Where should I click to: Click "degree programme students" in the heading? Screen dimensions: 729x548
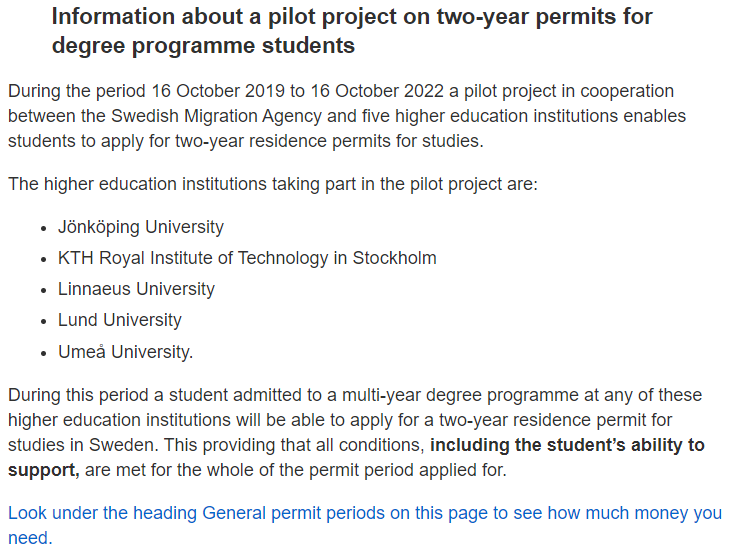pyautogui.click(x=203, y=46)
